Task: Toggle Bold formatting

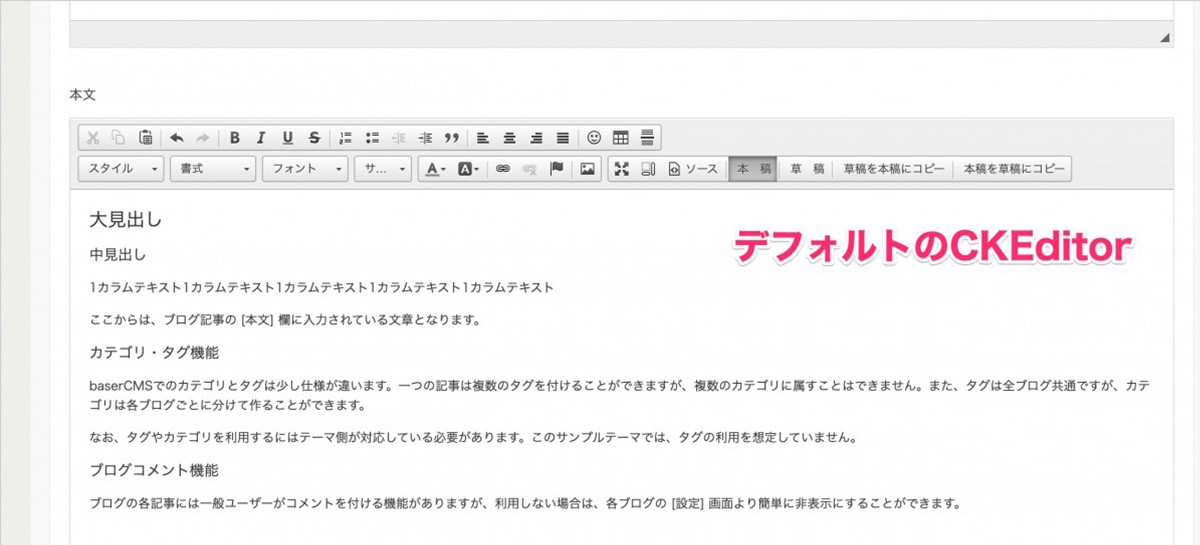Action: [x=235, y=138]
